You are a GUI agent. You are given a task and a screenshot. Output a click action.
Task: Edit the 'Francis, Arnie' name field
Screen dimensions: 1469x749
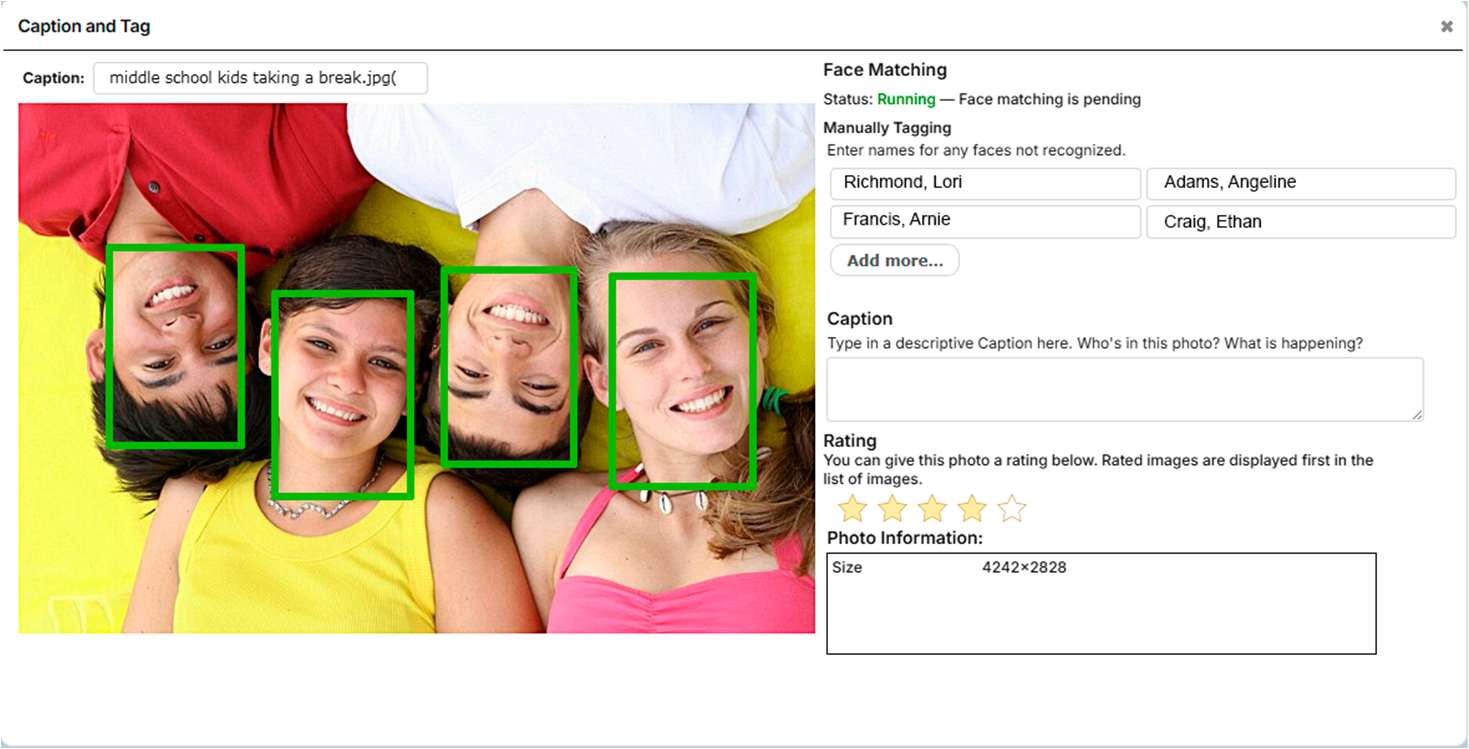985,221
